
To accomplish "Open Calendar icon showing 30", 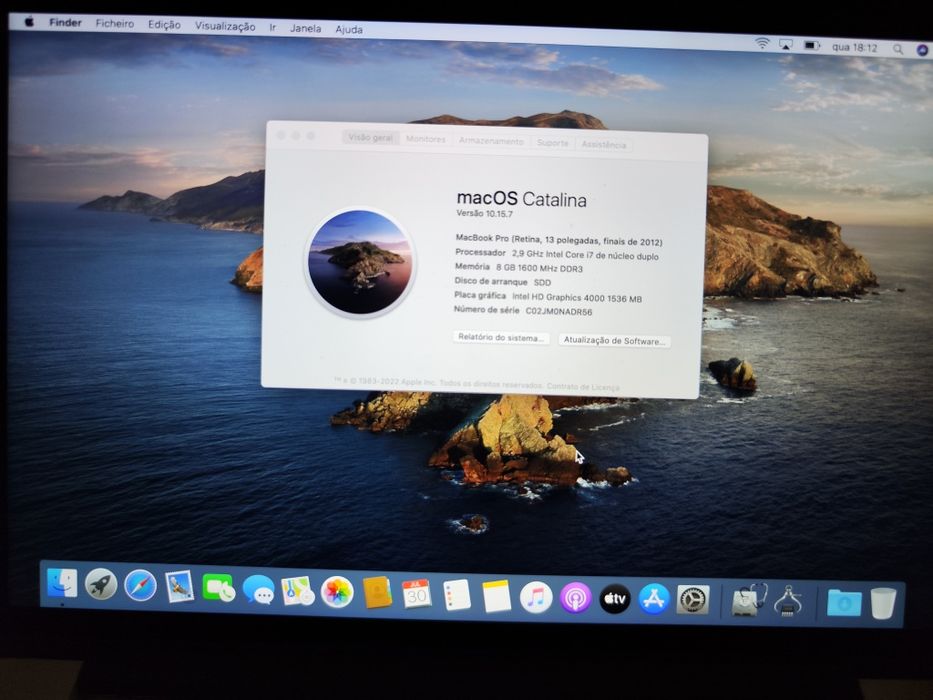I will click(x=417, y=595).
